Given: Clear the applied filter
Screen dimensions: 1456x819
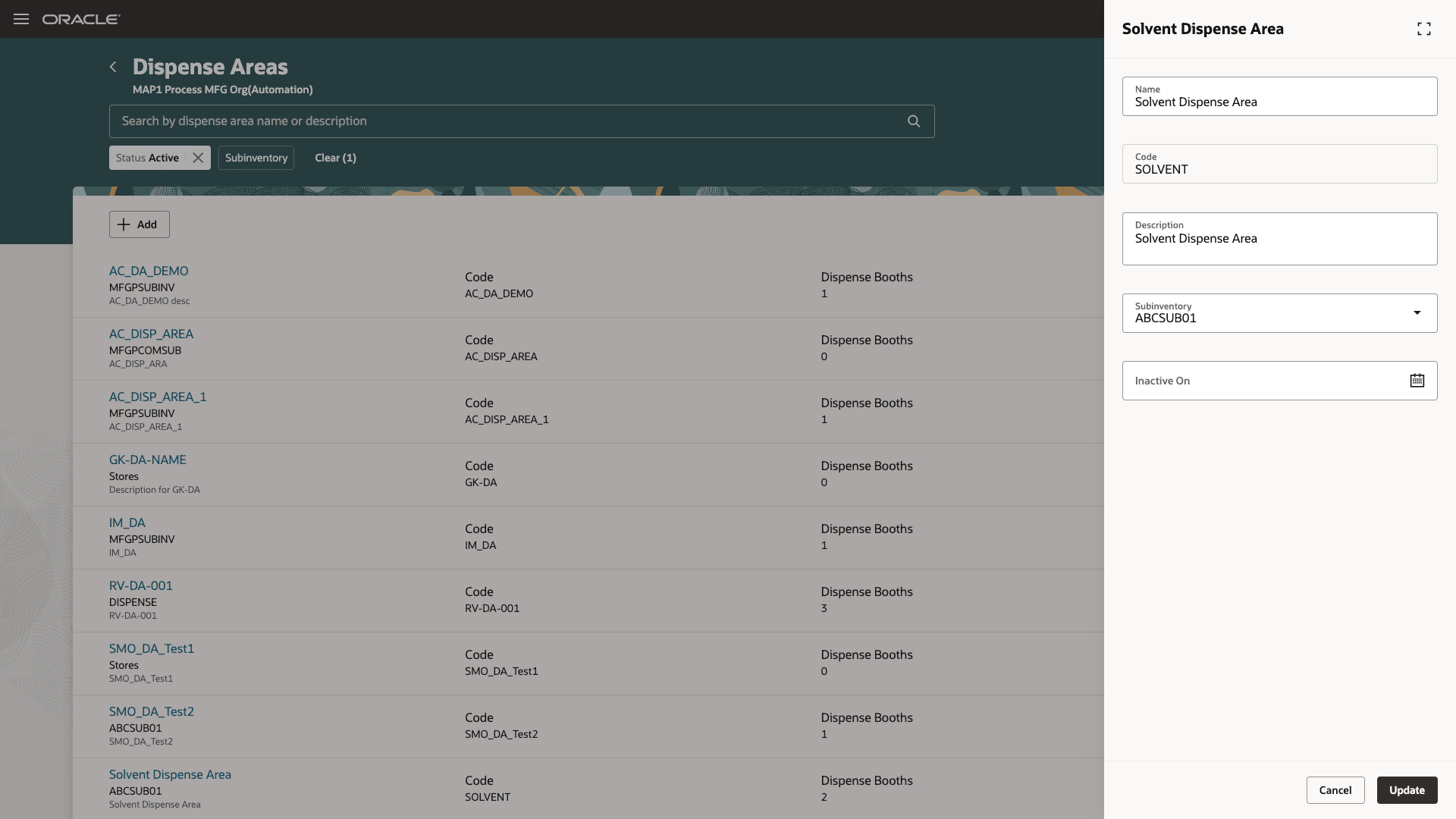Looking at the screenshot, I should point(335,158).
